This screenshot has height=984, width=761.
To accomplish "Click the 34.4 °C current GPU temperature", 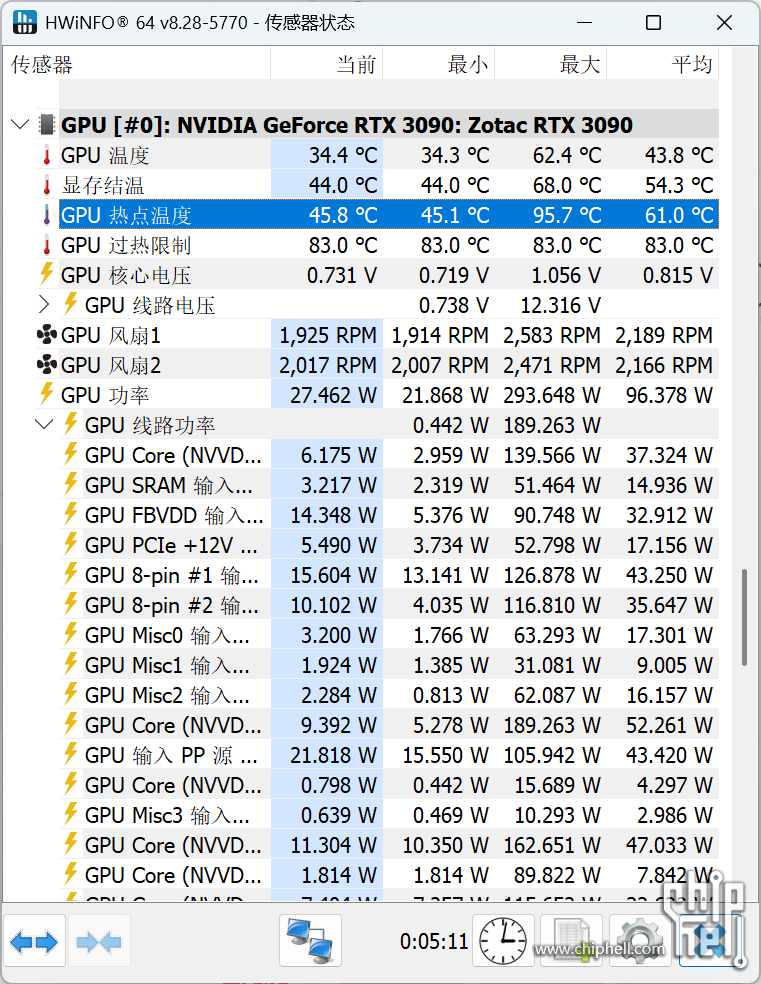I will pyautogui.click(x=343, y=155).
